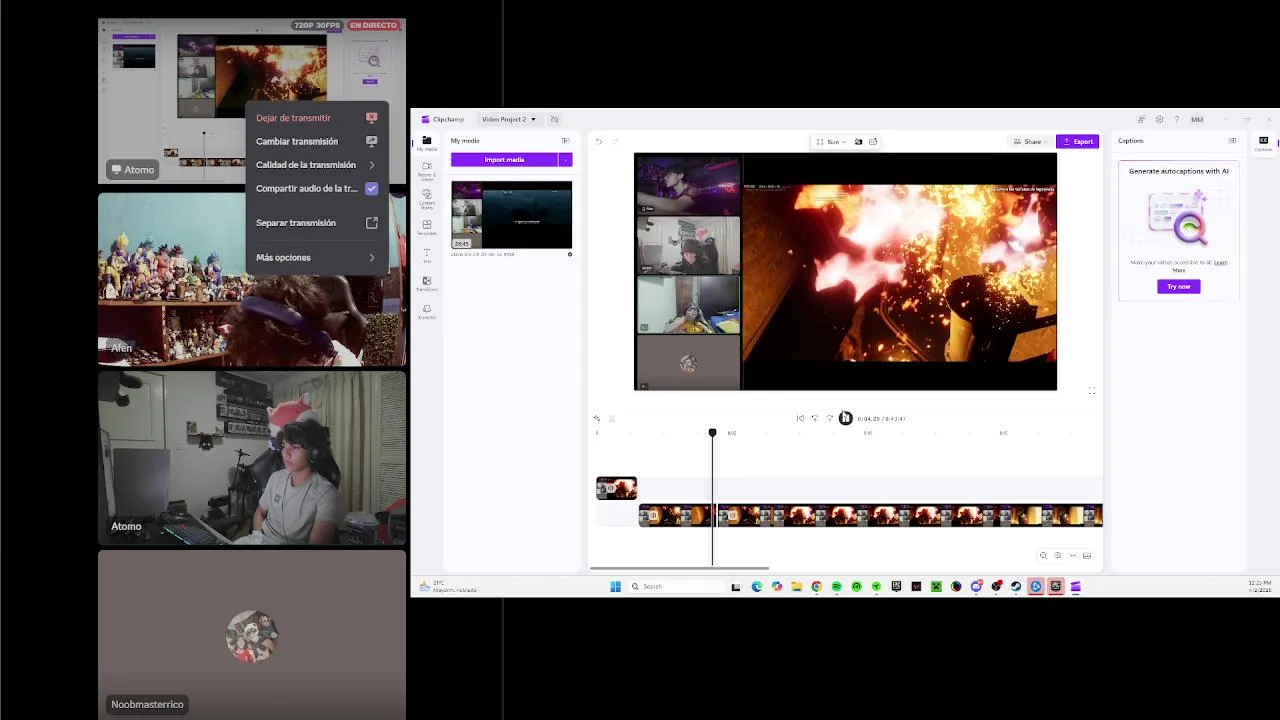Open Captions tab icon on right sidebar
Image resolution: width=1280 pixels, height=720 pixels.
pyautogui.click(x=1263, y=143)
